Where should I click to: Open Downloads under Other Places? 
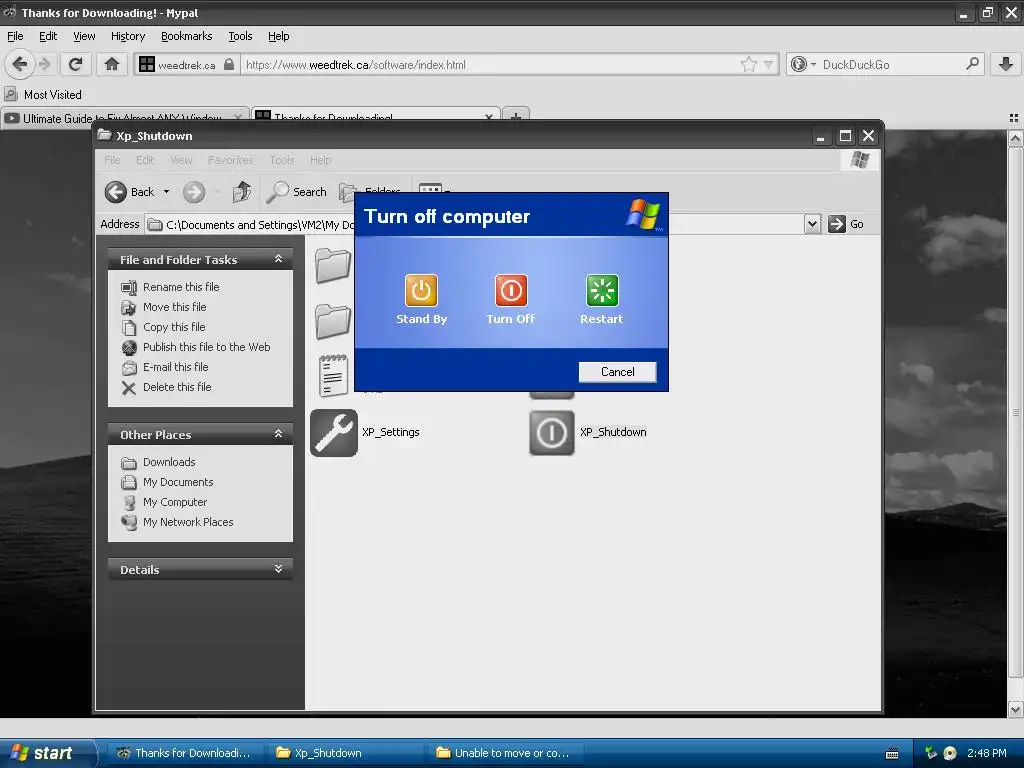coord(169,462)
